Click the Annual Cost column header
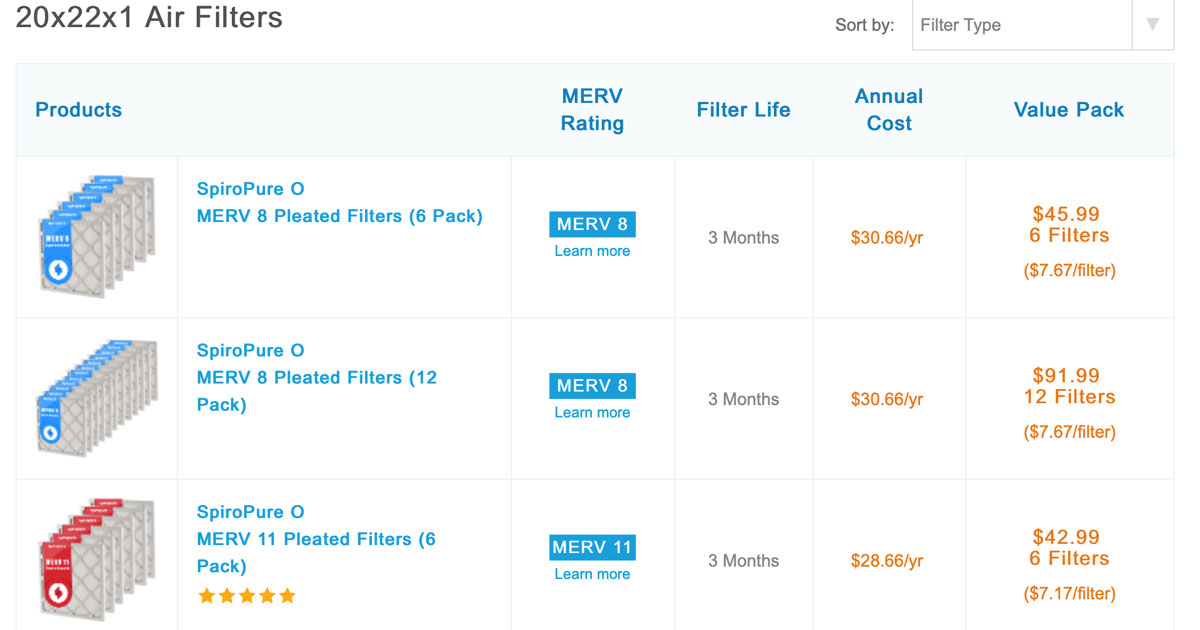Viewport: 1200px width, 630px height. pyautogui.click(x=889, y=110)
